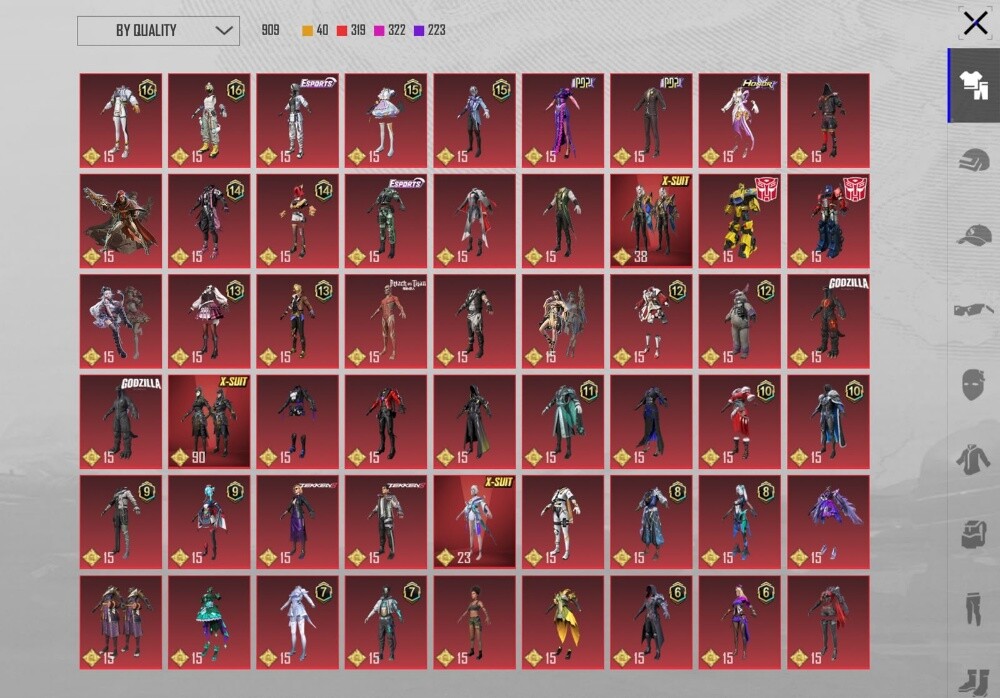Screen dimensions: 1000x698
Task: Open the pants category sidebar icon
Action: click(974, 608)
